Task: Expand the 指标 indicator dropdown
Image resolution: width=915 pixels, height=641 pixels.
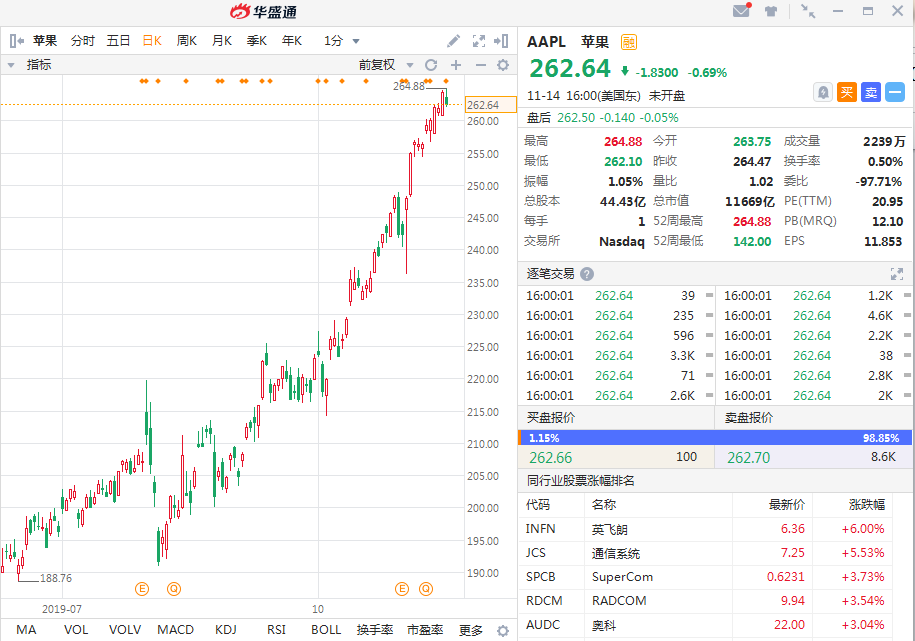Action: (x=11, y=65)
